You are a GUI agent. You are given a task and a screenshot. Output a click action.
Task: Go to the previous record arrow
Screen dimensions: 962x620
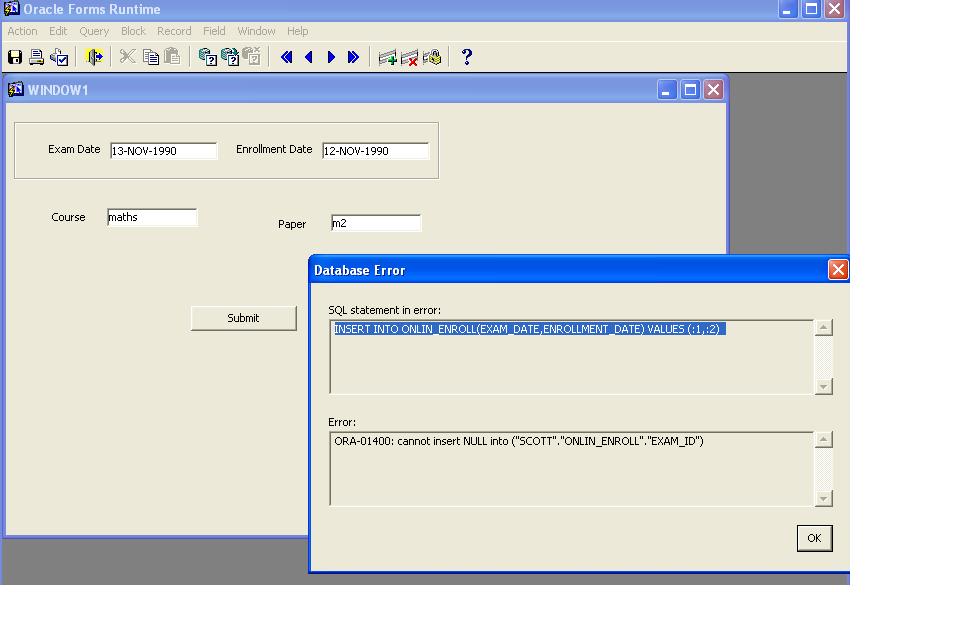click(x=309, y=57)
